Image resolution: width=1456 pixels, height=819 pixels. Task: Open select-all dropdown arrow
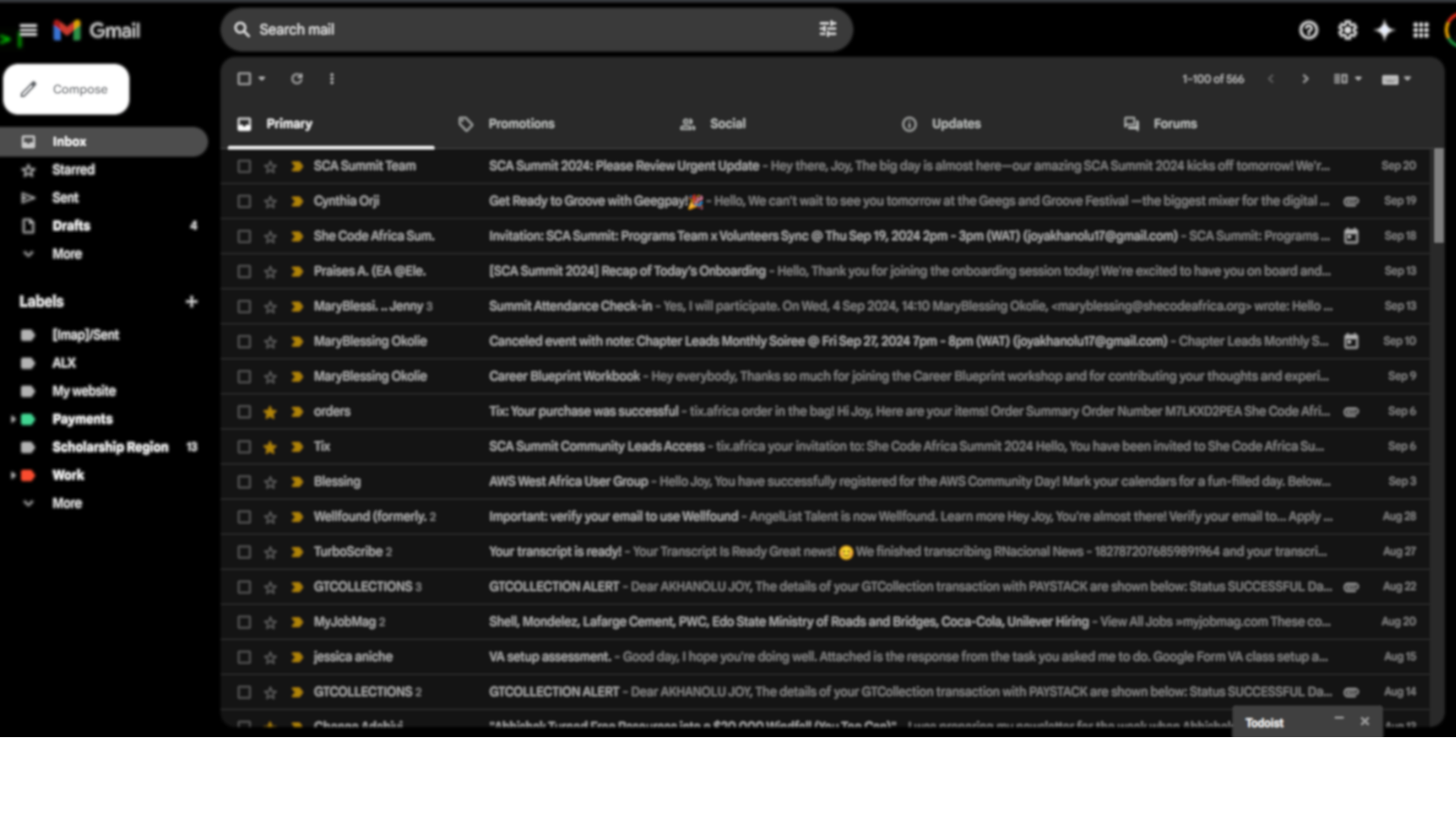[262, 79]
